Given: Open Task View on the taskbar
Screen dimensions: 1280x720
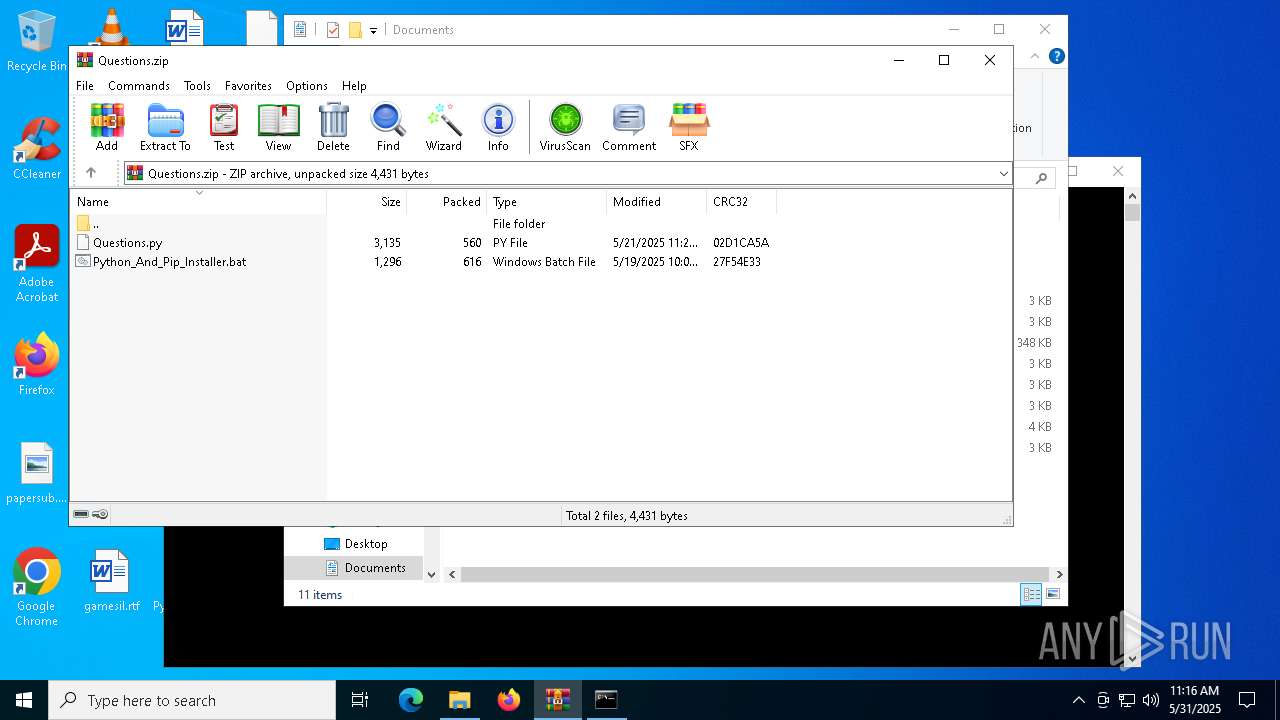Looking at the screenshot, I should click(x=360, y=700).
